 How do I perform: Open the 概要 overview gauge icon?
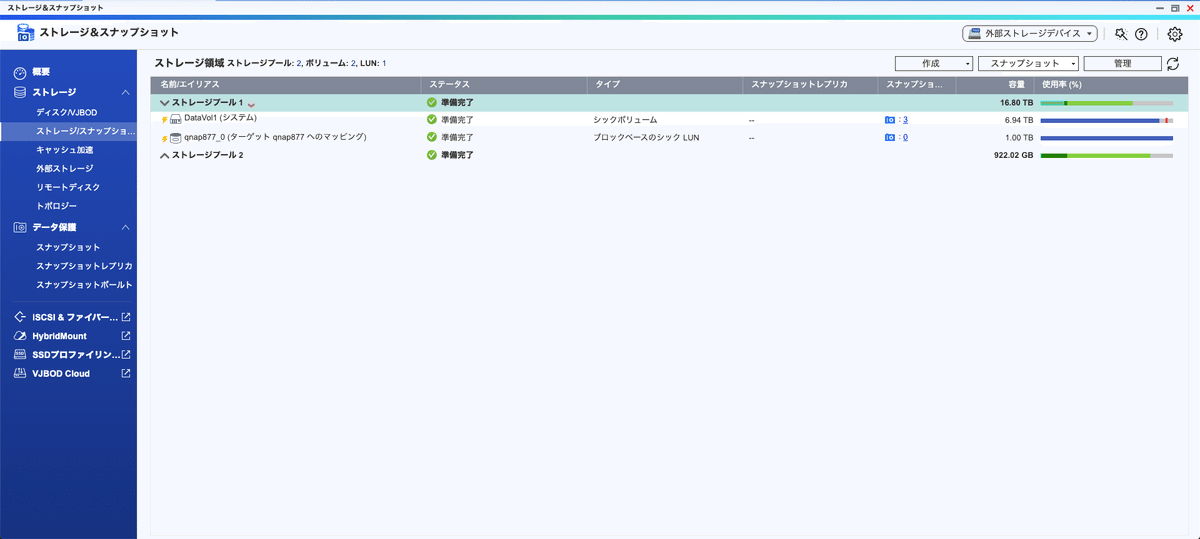pos(20,72)
